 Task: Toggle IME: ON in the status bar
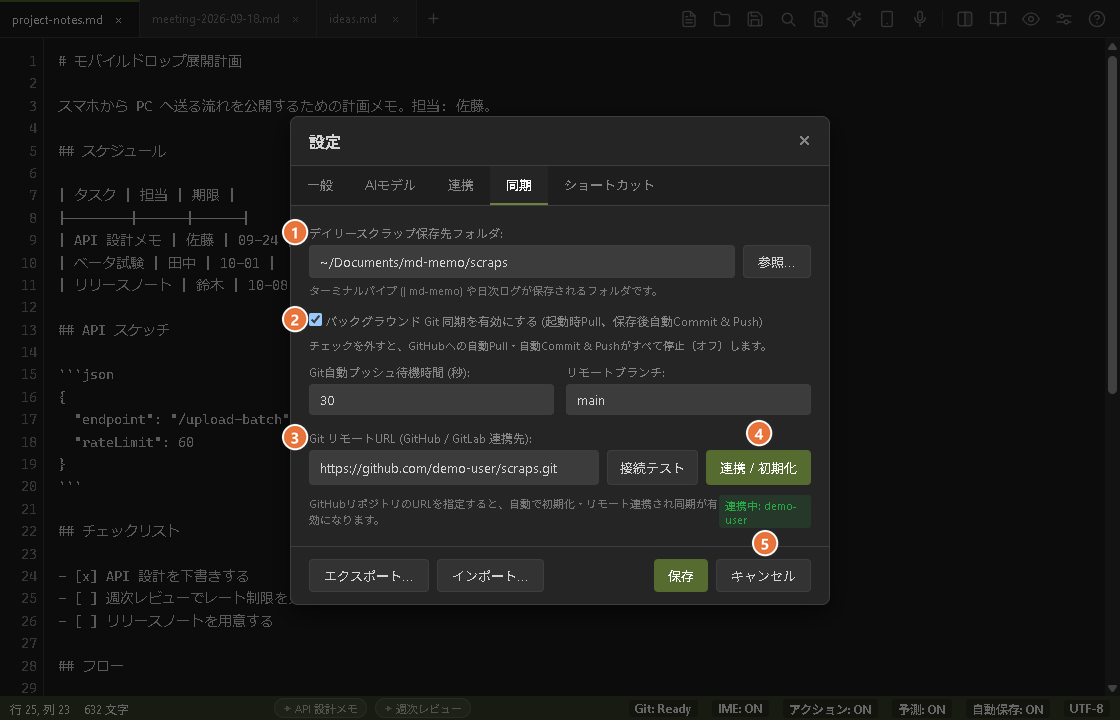[740, 709]
